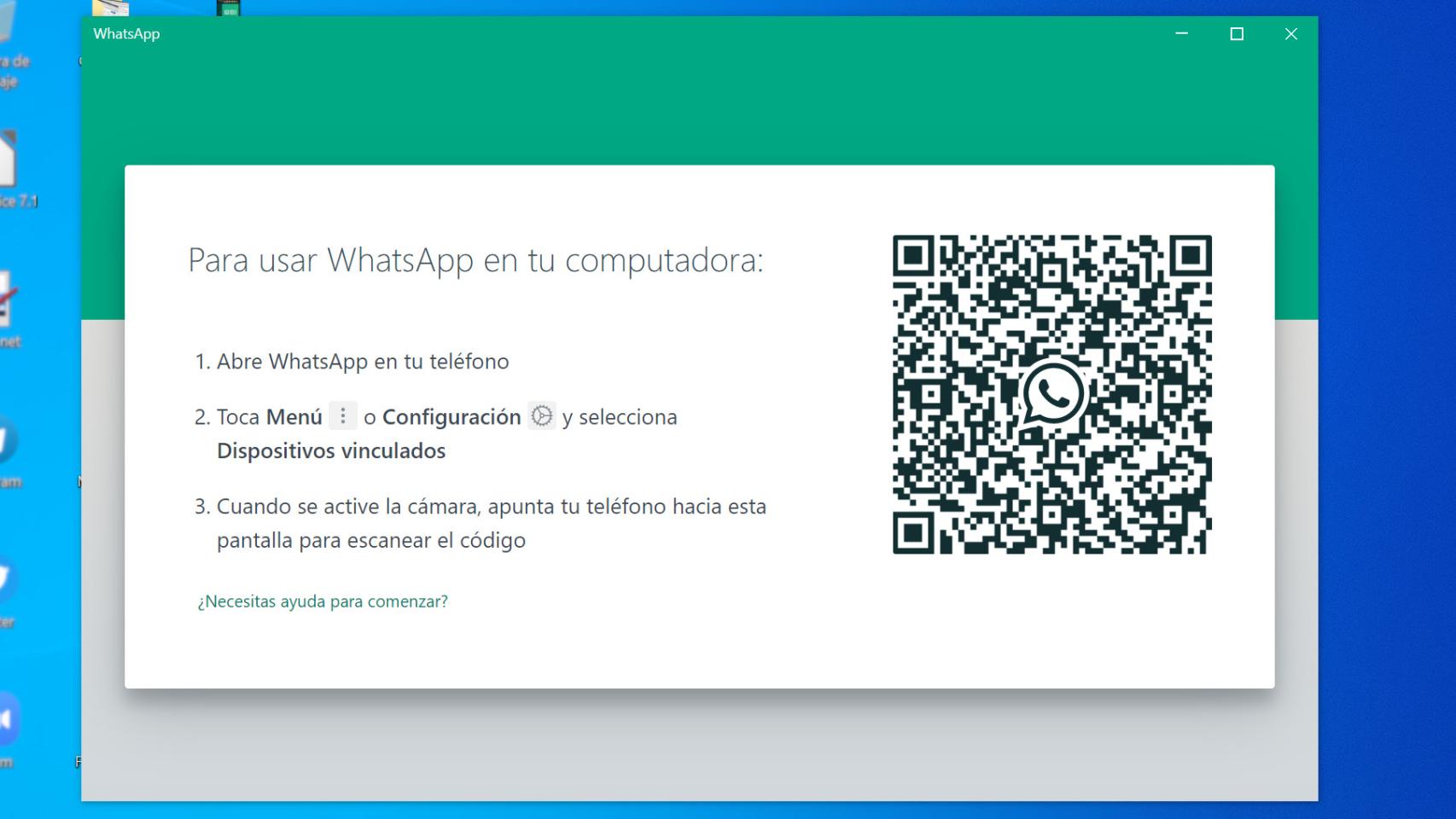Click the WhatsApp QR code

[x=1051, y=394]
